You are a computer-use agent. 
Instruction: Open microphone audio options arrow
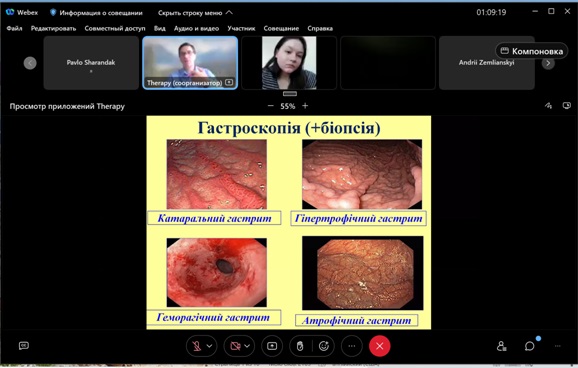tap(209, 346)
